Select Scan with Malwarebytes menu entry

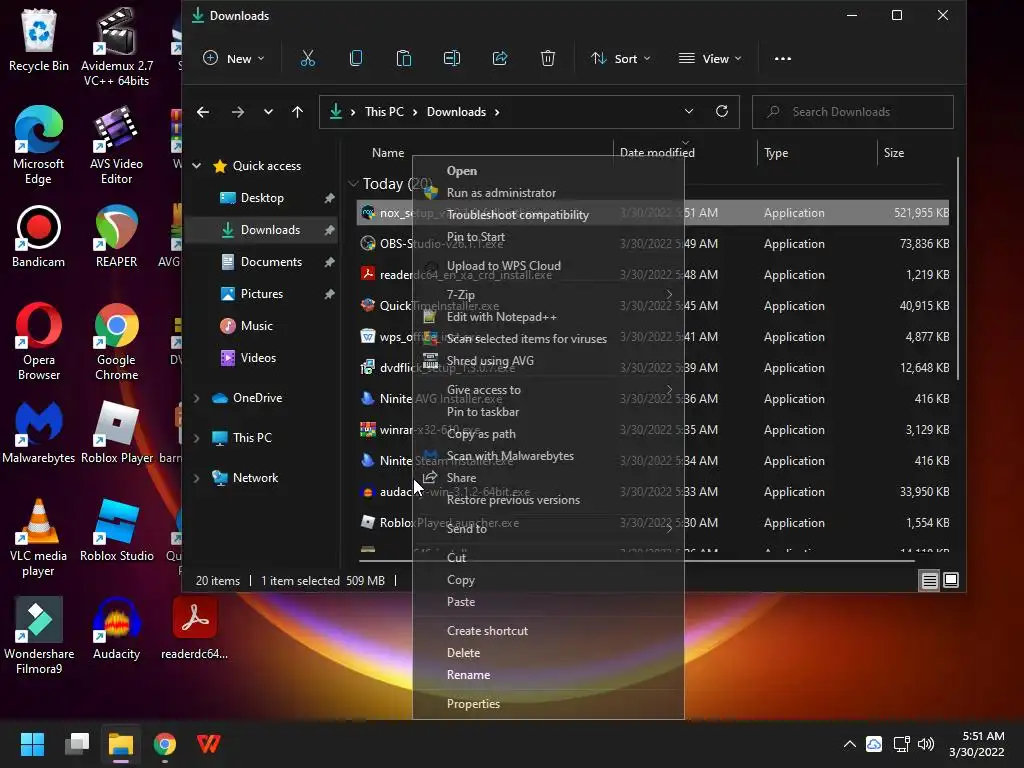click(548, 456)
